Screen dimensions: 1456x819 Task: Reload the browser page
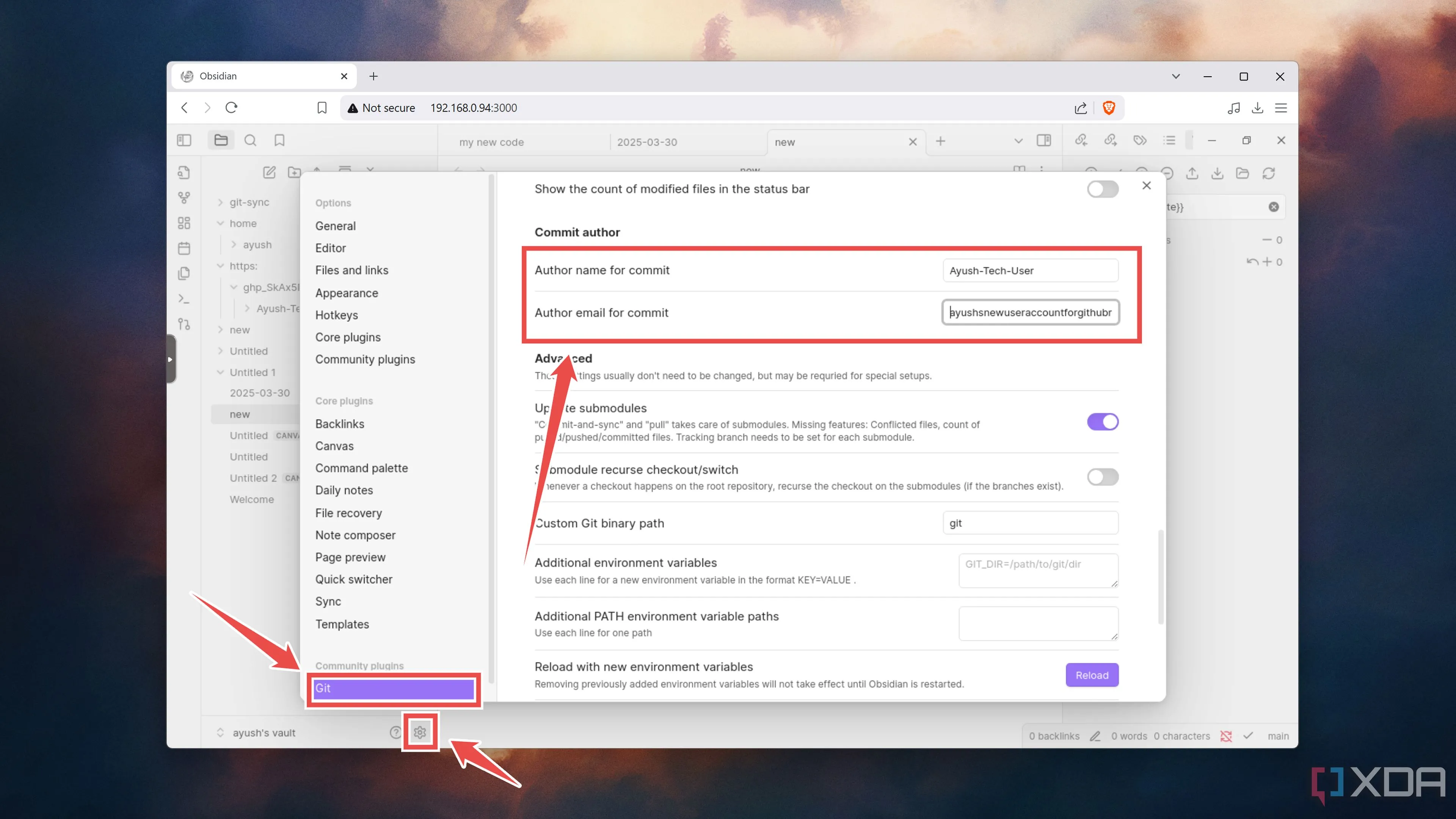231,107
